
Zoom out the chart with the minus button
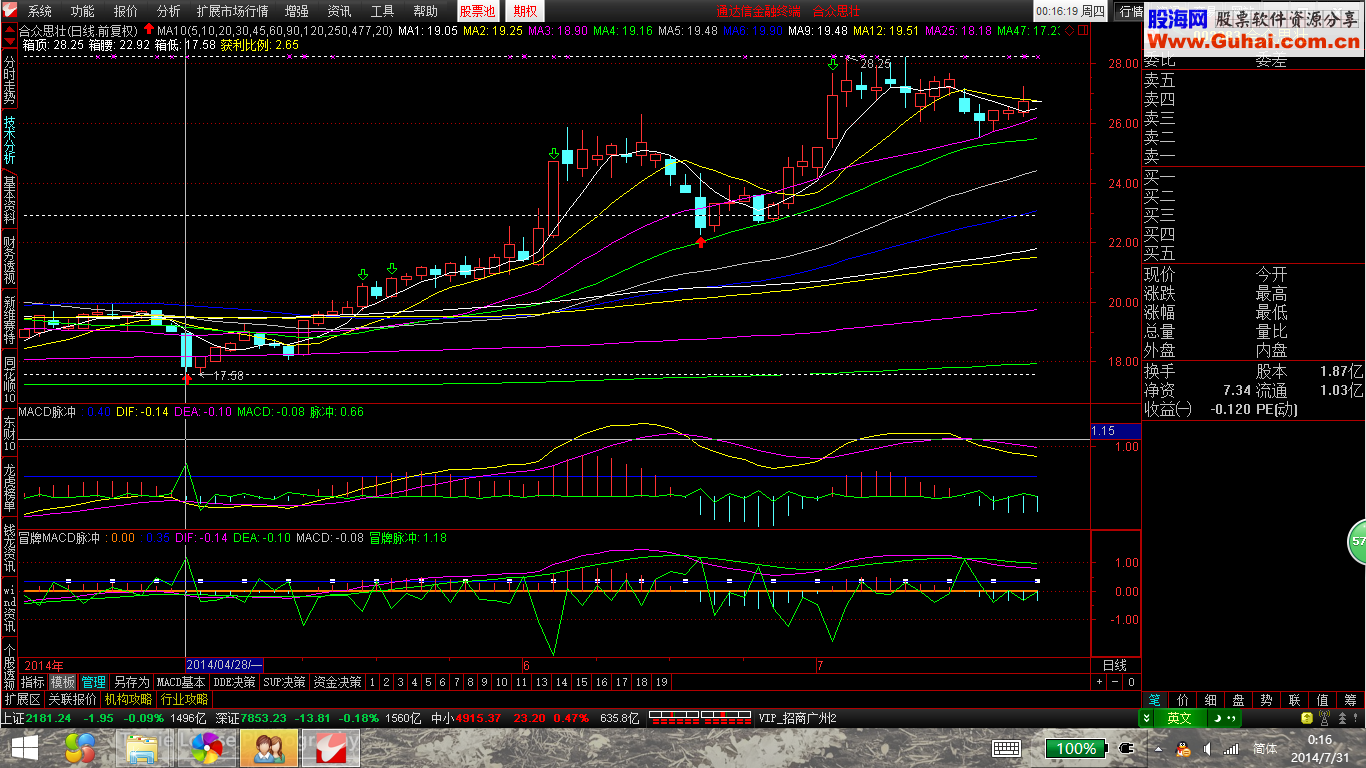coord(1115,682)
